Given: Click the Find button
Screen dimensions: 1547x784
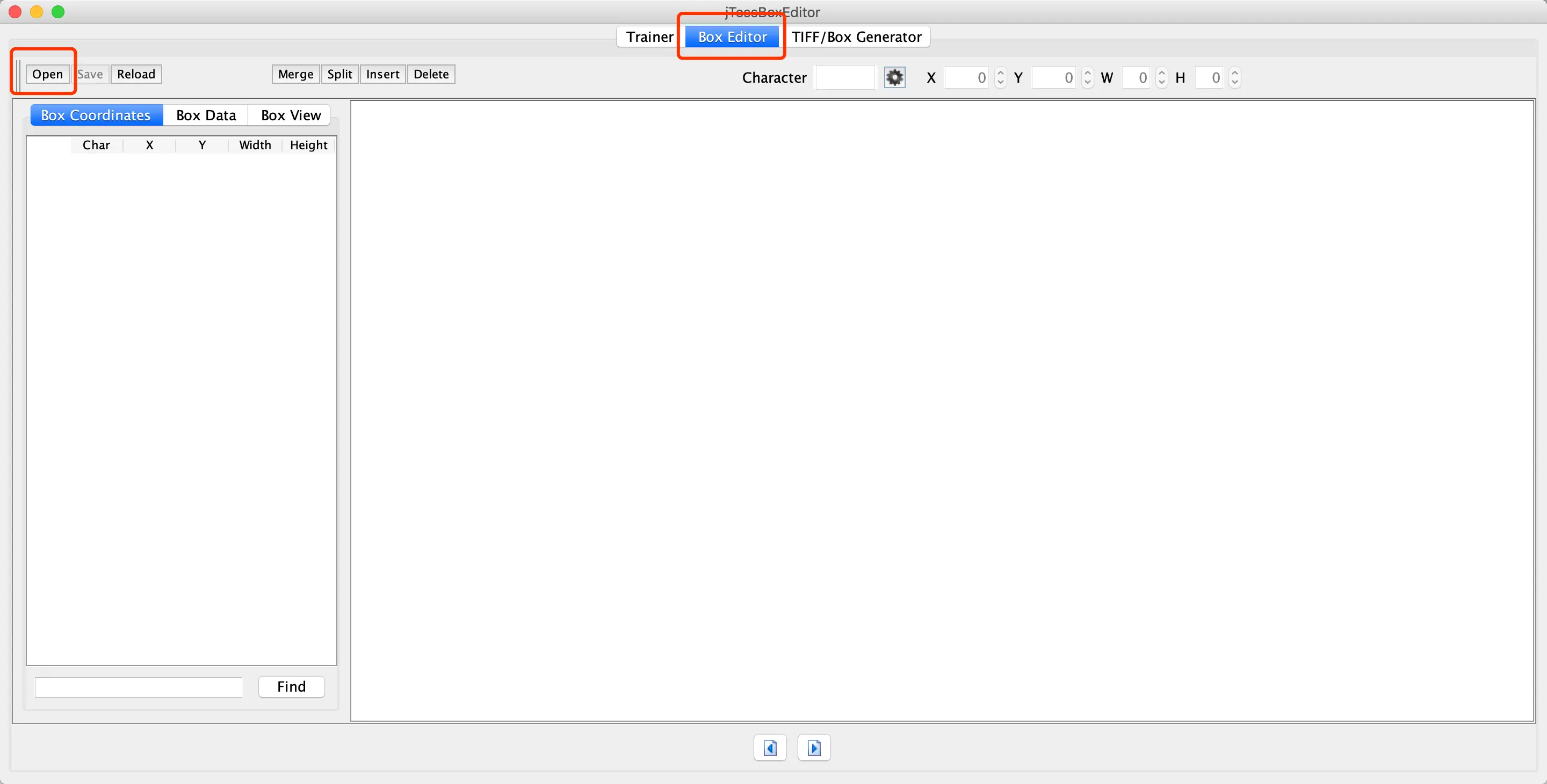Looking at the screenshot, I should tap(291, 686).
